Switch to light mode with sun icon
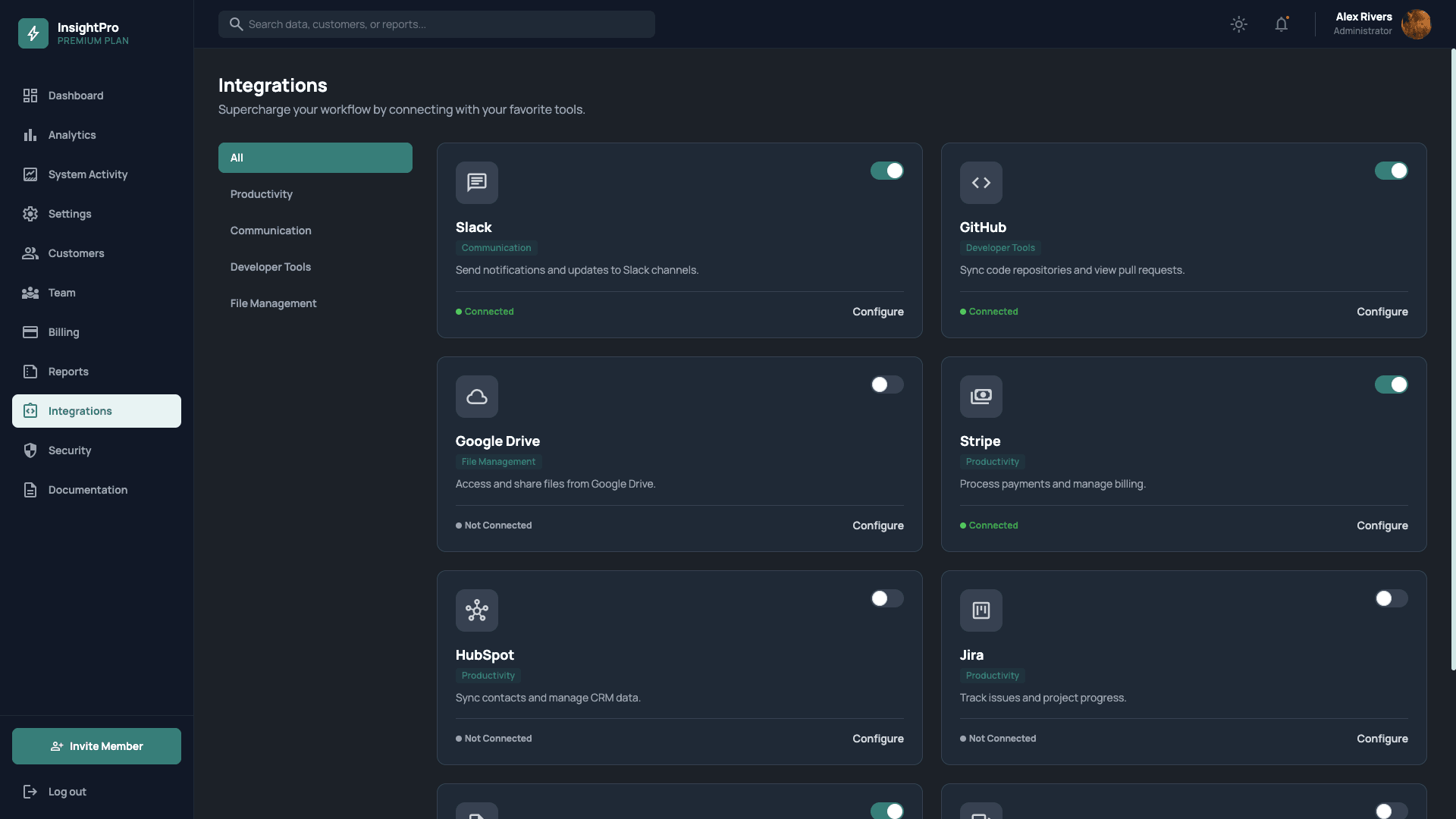Viewport: 1456px width, 819px height. 1238,24
